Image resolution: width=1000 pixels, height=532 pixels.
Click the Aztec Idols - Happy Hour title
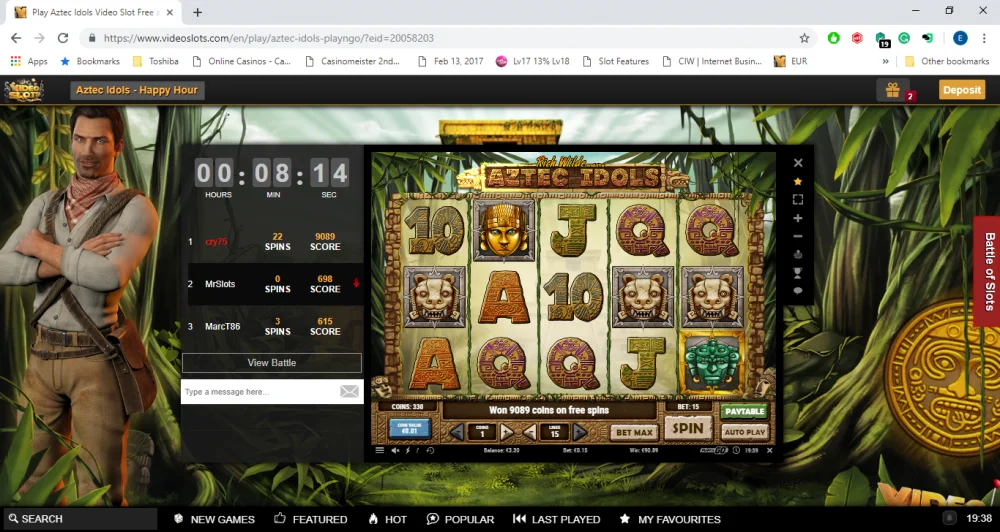click(137, 90)
